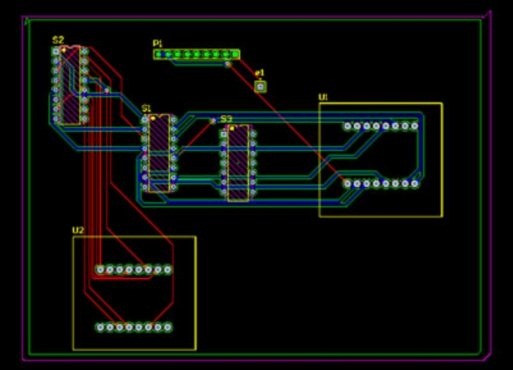Click the hatched body of chip S3
513x370 pixels.
tap(238, 163)
